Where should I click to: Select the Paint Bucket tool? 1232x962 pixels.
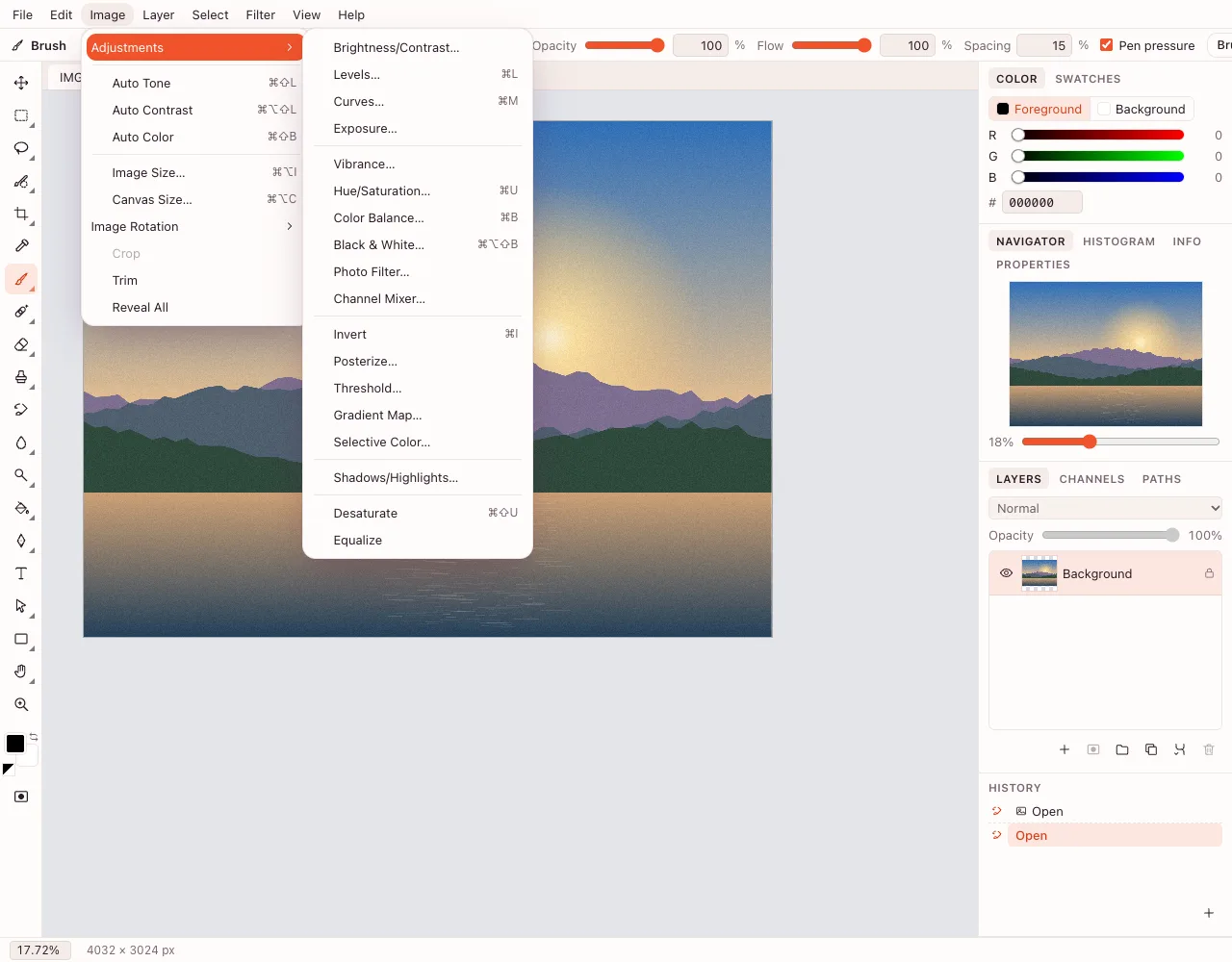pos(21,508)
